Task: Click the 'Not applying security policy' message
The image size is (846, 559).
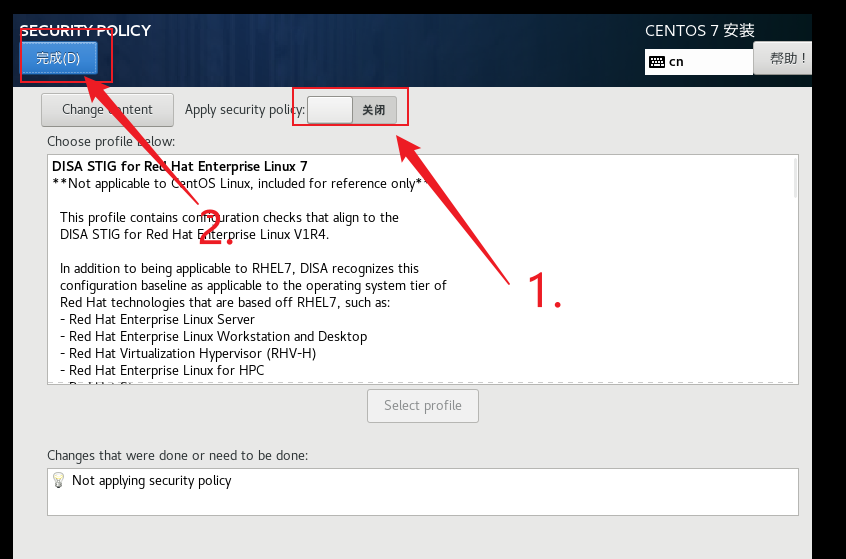Action: (x=152, y=480)
